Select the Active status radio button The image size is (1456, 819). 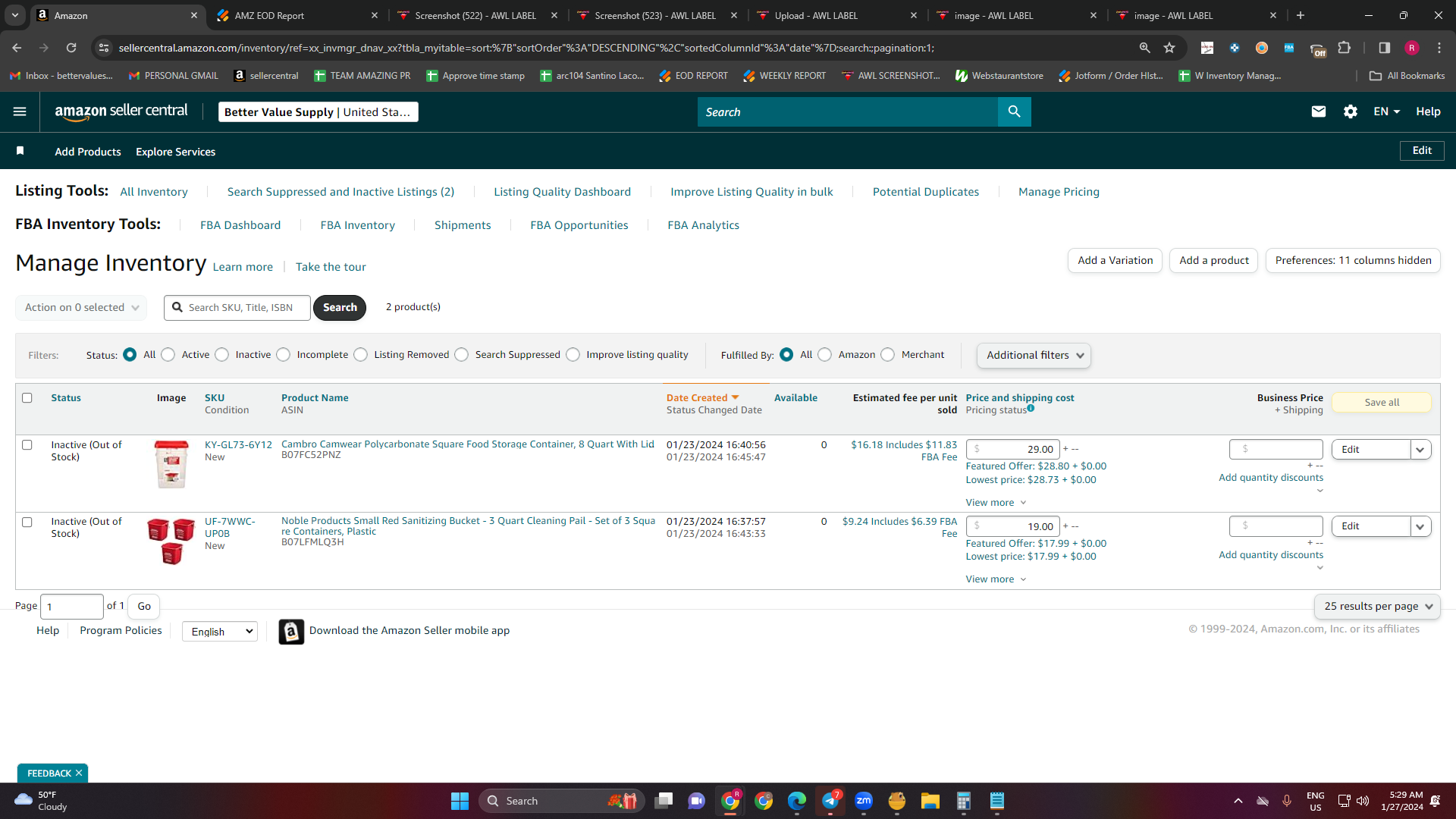click(x=168, y=355)
